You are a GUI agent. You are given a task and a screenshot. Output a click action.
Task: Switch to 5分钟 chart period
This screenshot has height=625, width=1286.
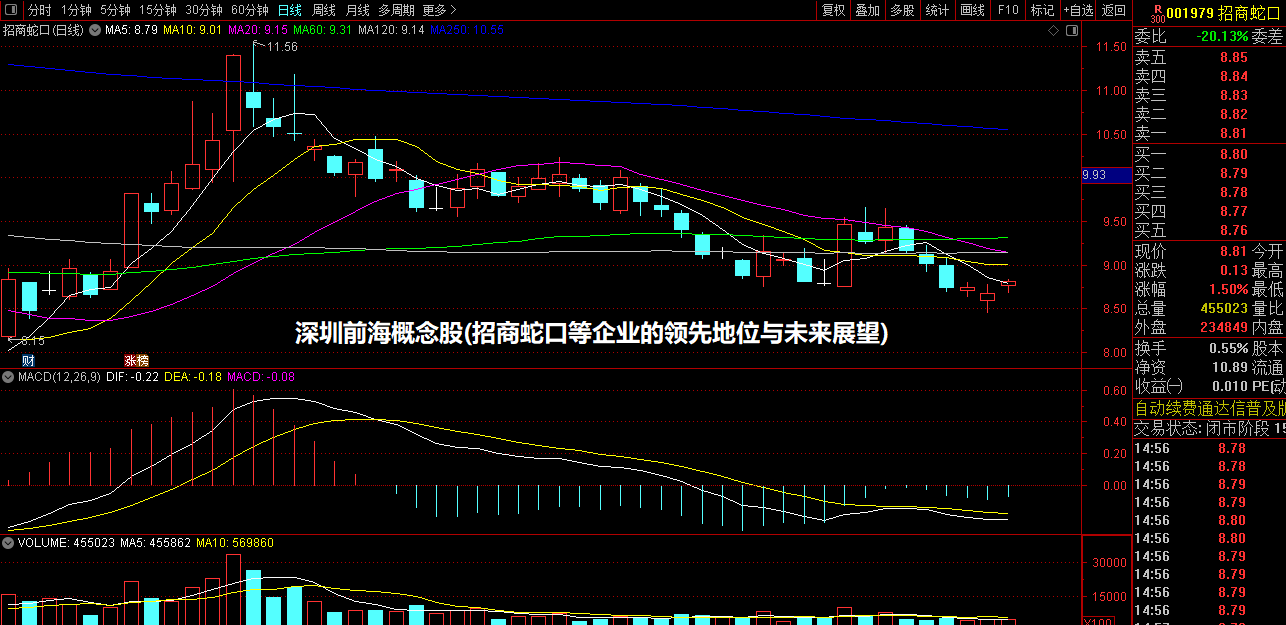tap(115, 10)
